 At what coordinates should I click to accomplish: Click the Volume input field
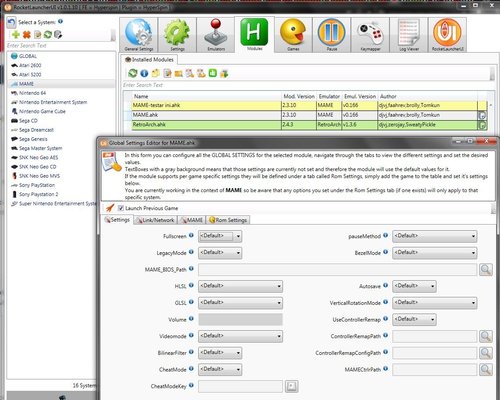click(240, 319)
